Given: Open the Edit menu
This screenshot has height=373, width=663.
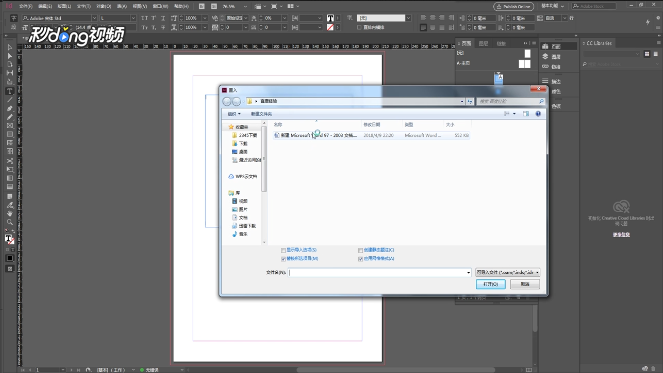Looking at the screenshot, I should coord(45,6).
